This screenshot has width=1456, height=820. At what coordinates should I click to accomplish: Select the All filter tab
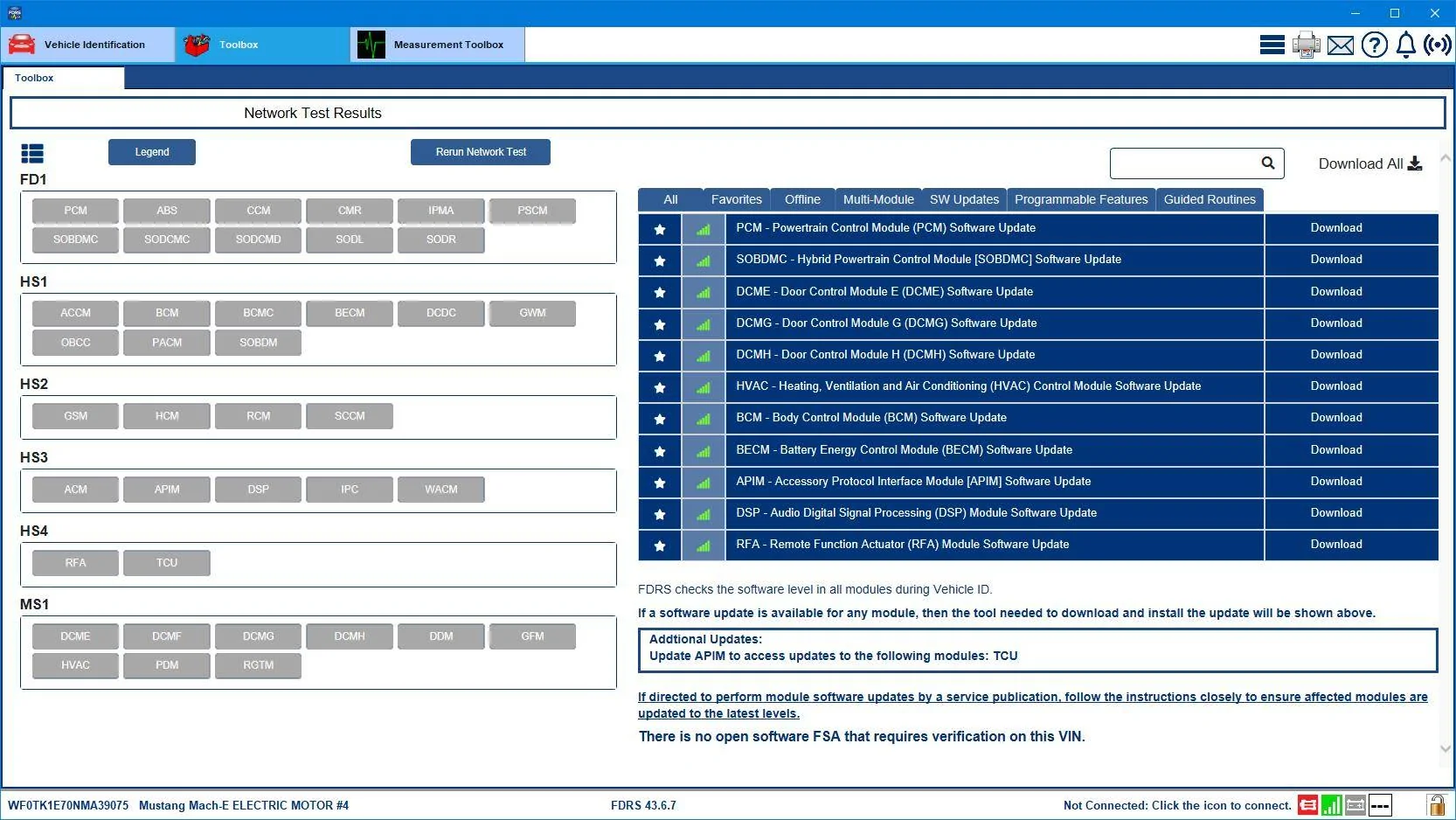pos(670,199)
